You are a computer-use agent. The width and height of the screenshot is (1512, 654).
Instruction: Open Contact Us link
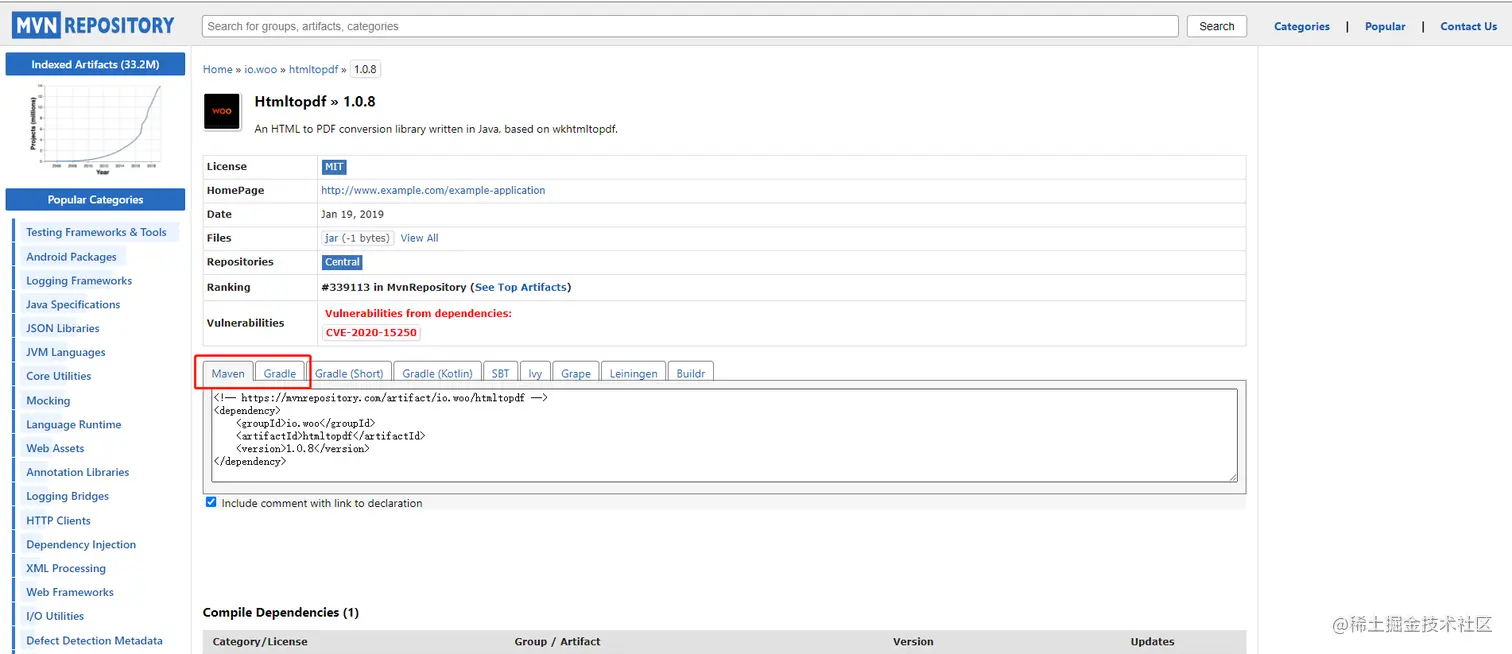point(1468,26)
